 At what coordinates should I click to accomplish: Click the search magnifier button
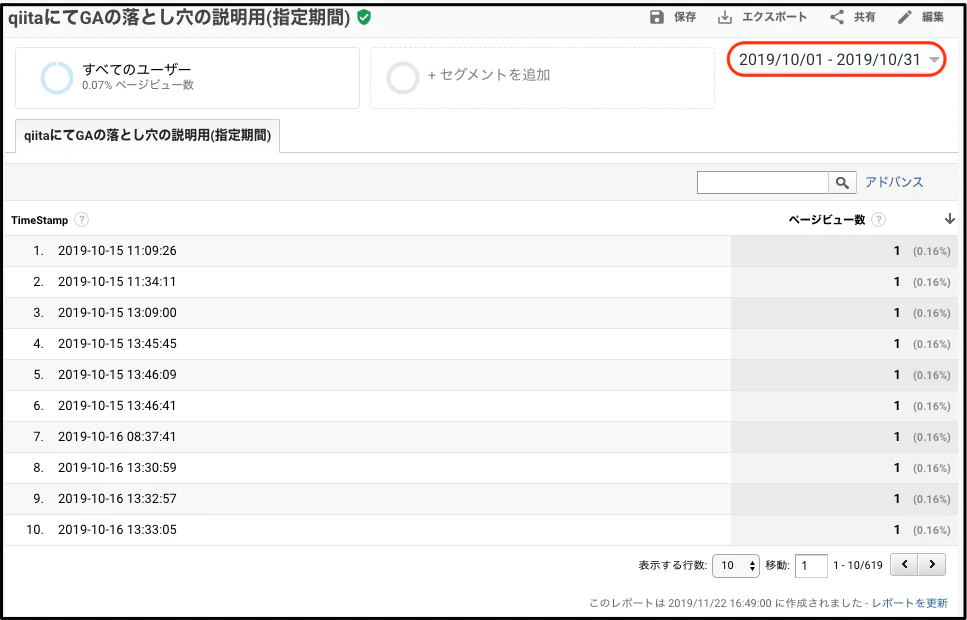click(x=842, y=182)
